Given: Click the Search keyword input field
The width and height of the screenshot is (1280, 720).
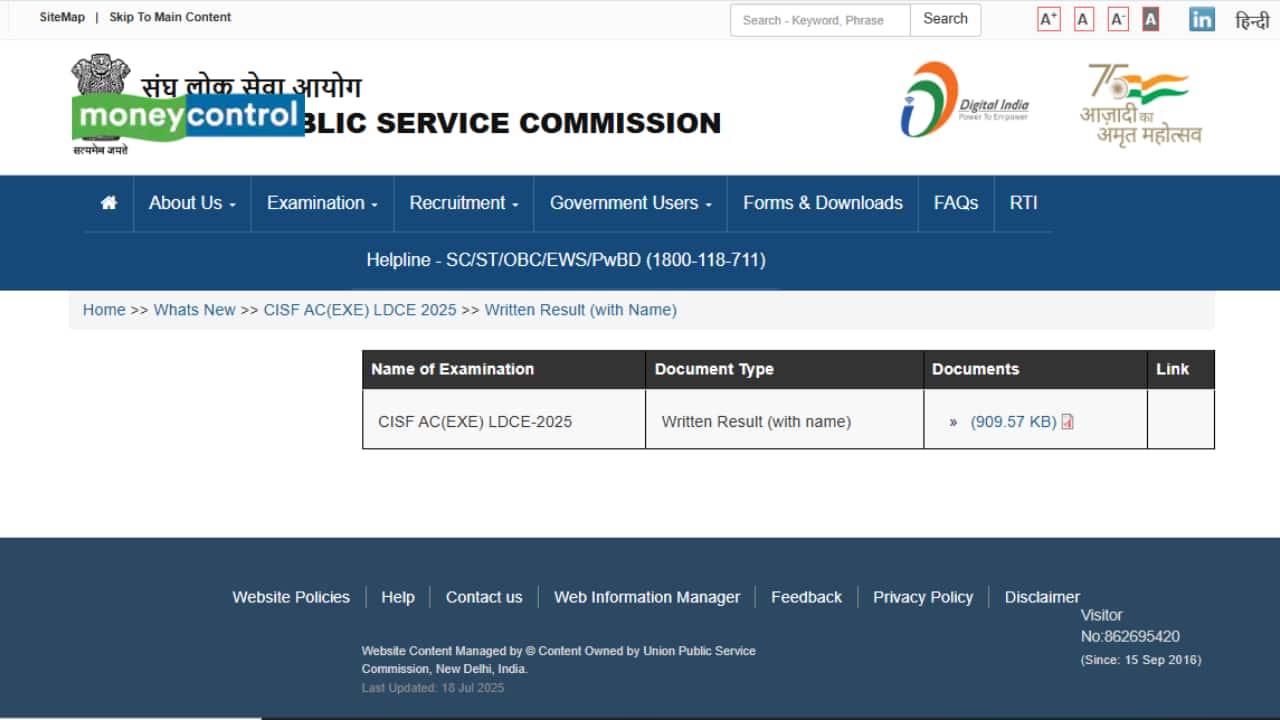Looking at the screenshot, I should (820, 20).
